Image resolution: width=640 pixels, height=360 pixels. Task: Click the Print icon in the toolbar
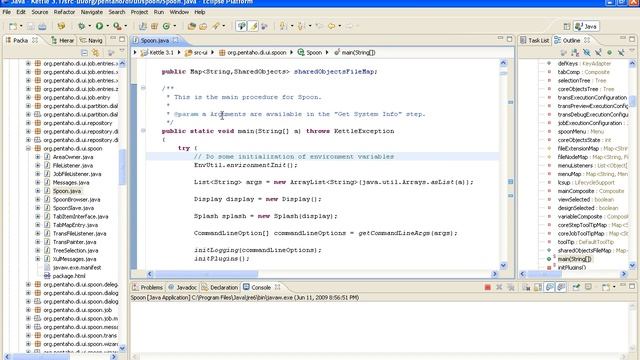42,27
